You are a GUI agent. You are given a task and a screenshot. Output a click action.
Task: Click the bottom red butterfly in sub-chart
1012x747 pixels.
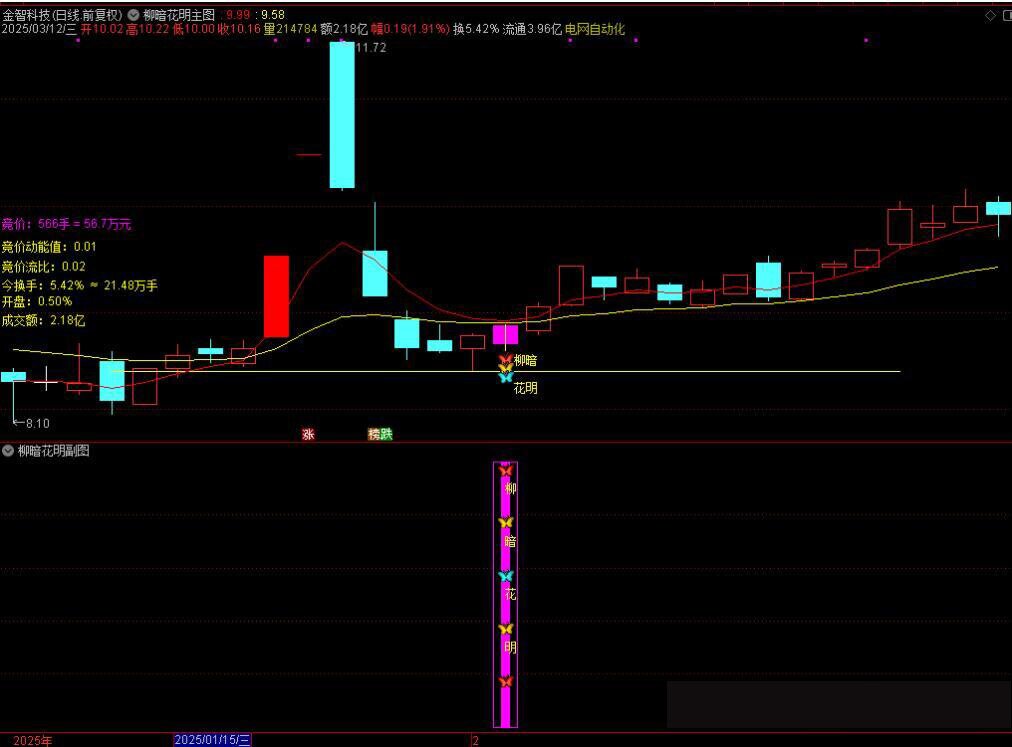coord(505,681)
